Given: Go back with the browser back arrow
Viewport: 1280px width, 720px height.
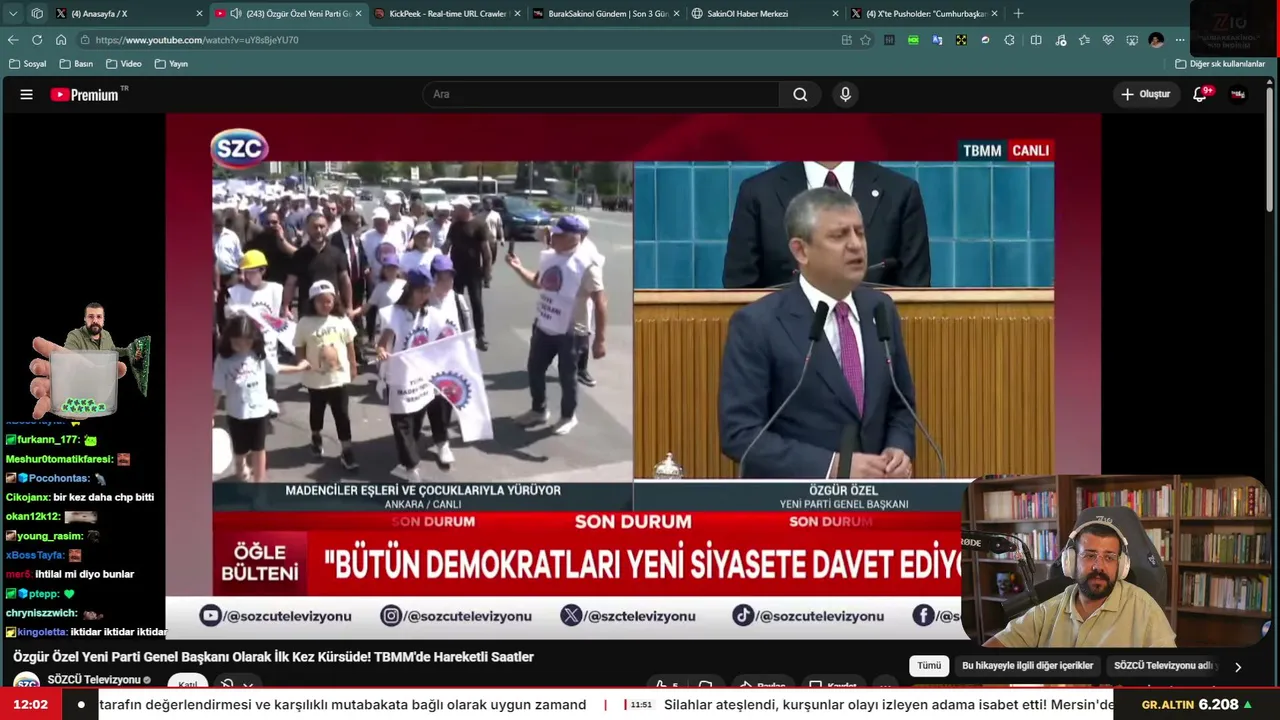Looking at the screenshot, I should click(x=13, y=40).
